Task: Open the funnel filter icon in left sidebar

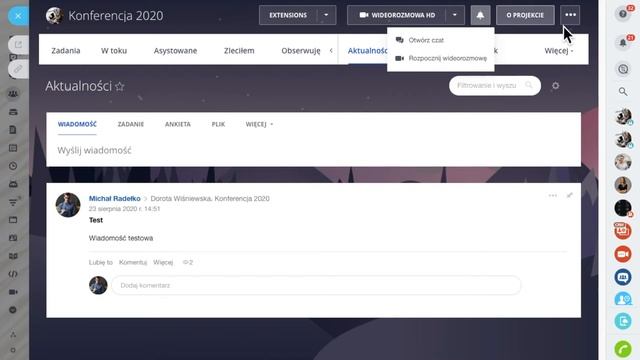Action: [13, 202]
